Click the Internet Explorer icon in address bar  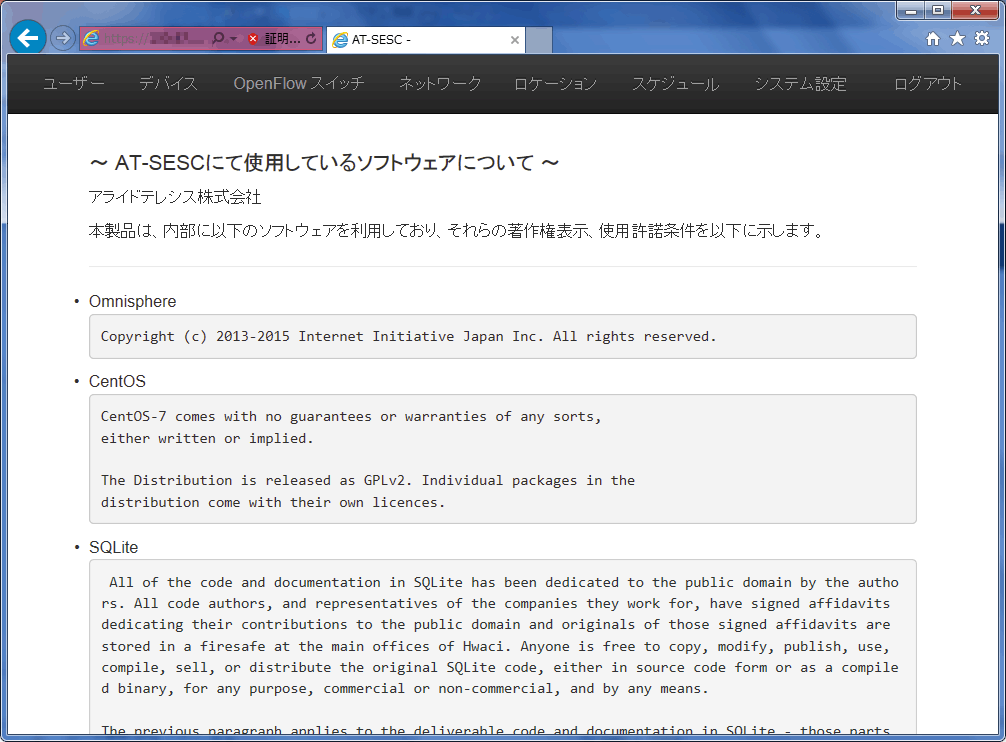pyautogui.click(x=92, y=38)
